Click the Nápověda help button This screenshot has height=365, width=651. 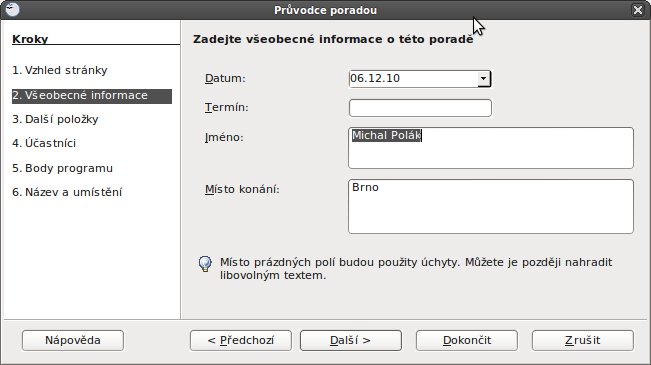[x=73, y=341]
